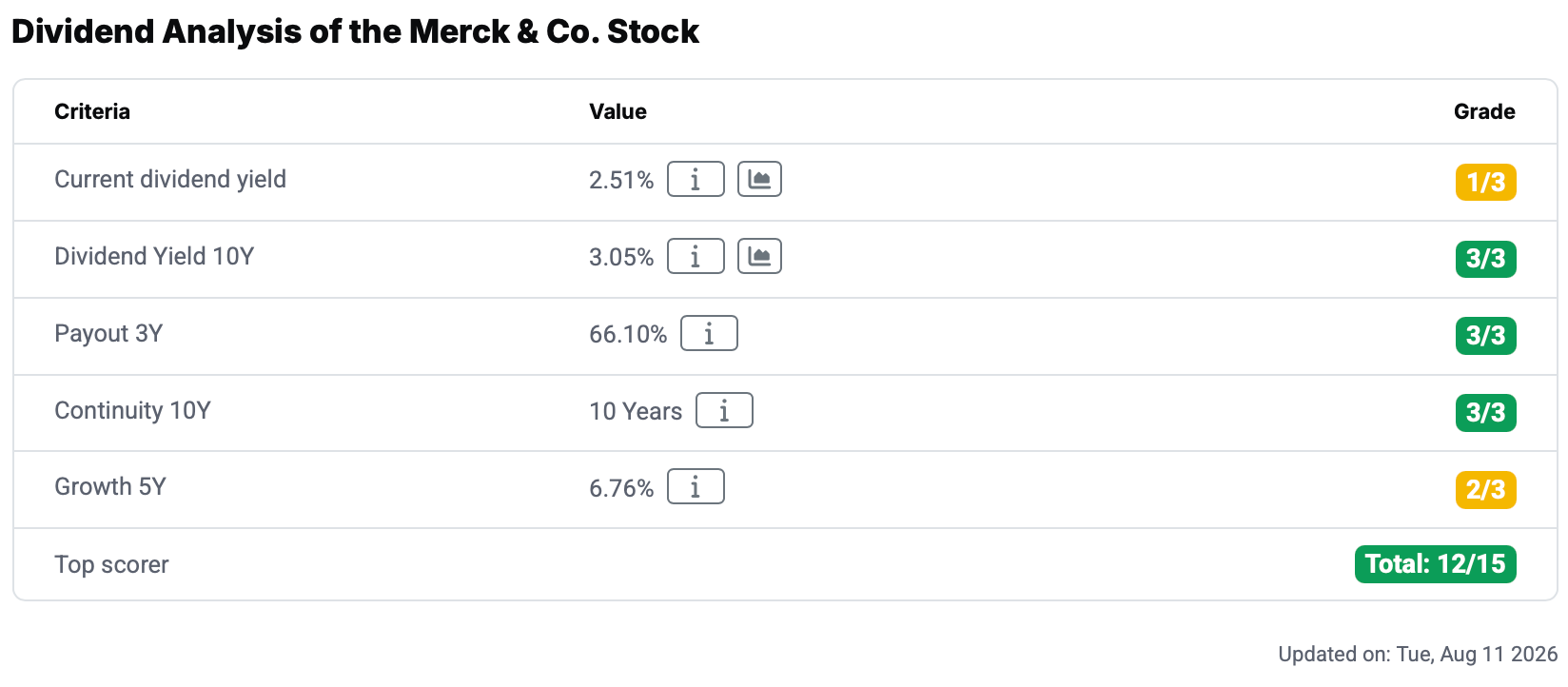Click the Criteria column header
1568x687 pixels.
(92, 111)
